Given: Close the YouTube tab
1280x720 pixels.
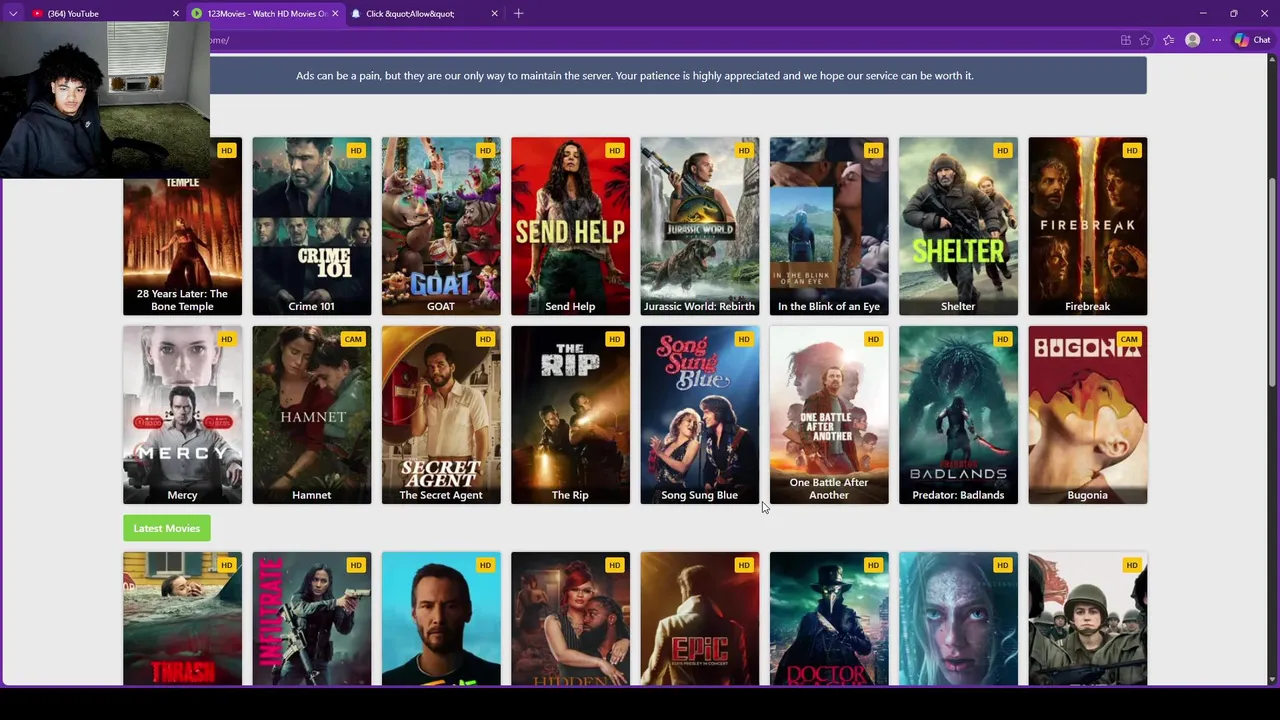Looking at the screenshot, I should 176,13.
